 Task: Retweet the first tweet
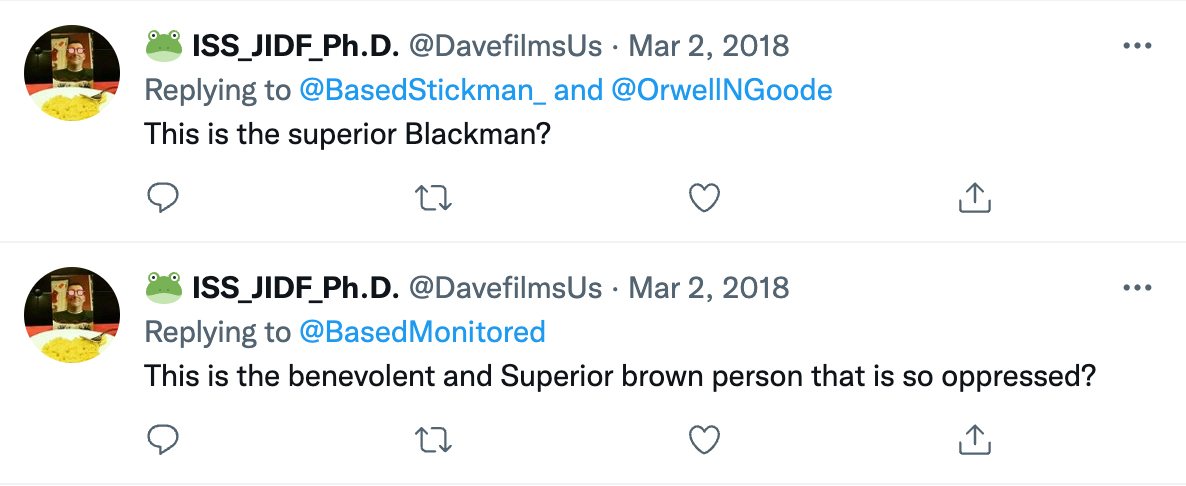(x=433, y=198)
